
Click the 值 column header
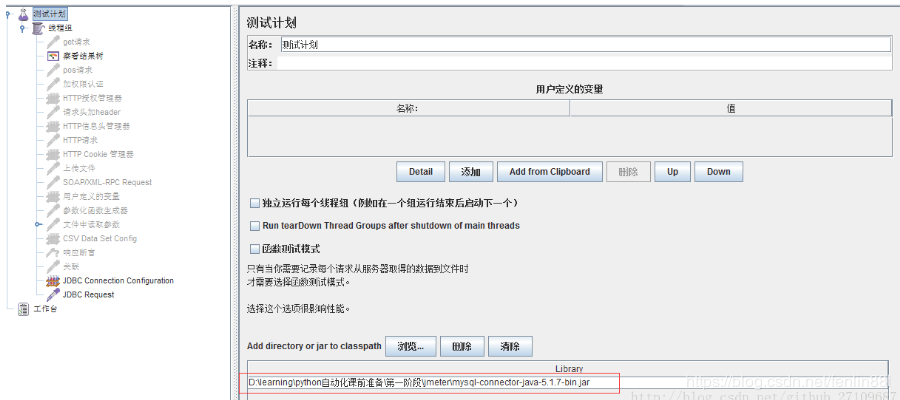coord(731,108)
